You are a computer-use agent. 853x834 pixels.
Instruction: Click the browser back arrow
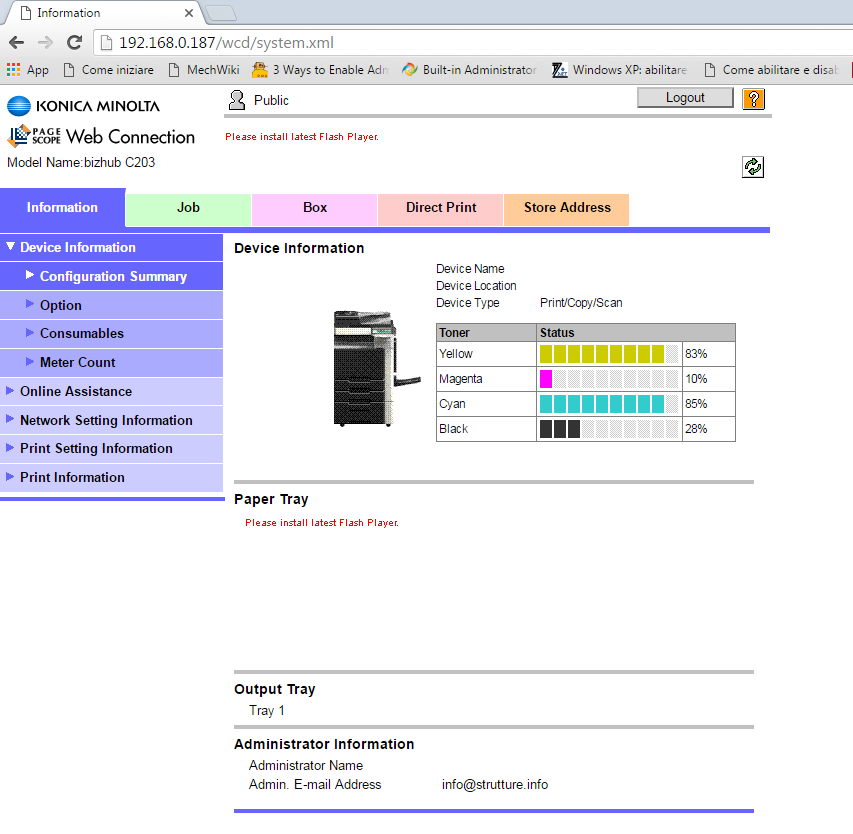point(16,42)
